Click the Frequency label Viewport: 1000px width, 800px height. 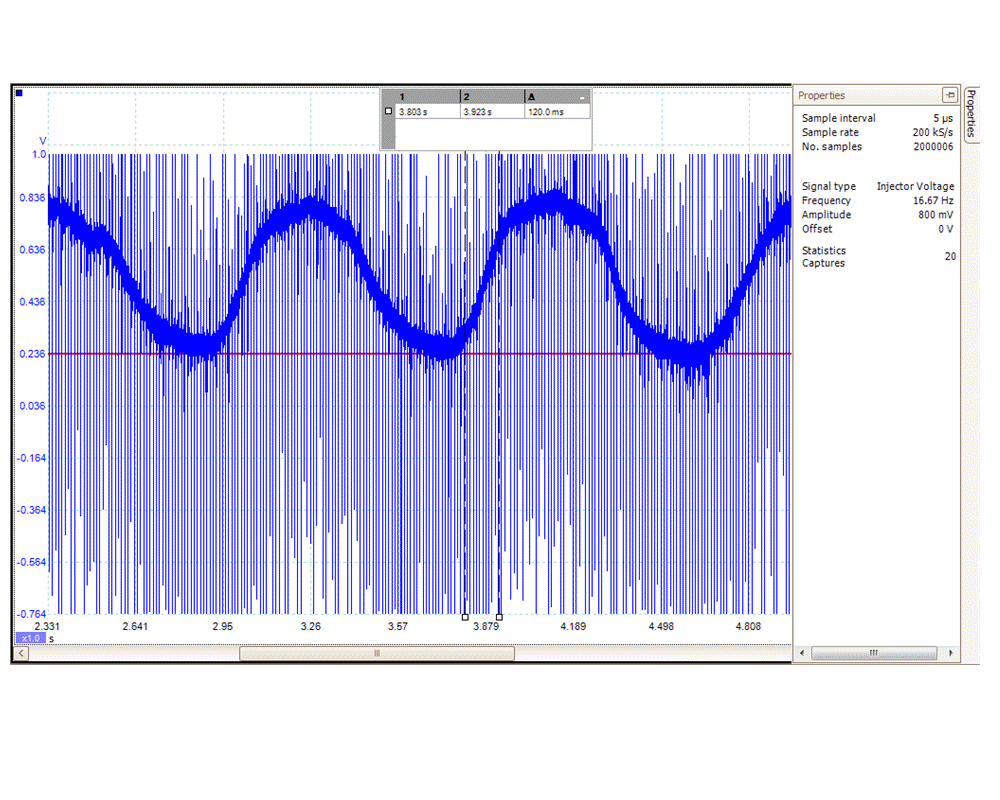click(827, 200)
